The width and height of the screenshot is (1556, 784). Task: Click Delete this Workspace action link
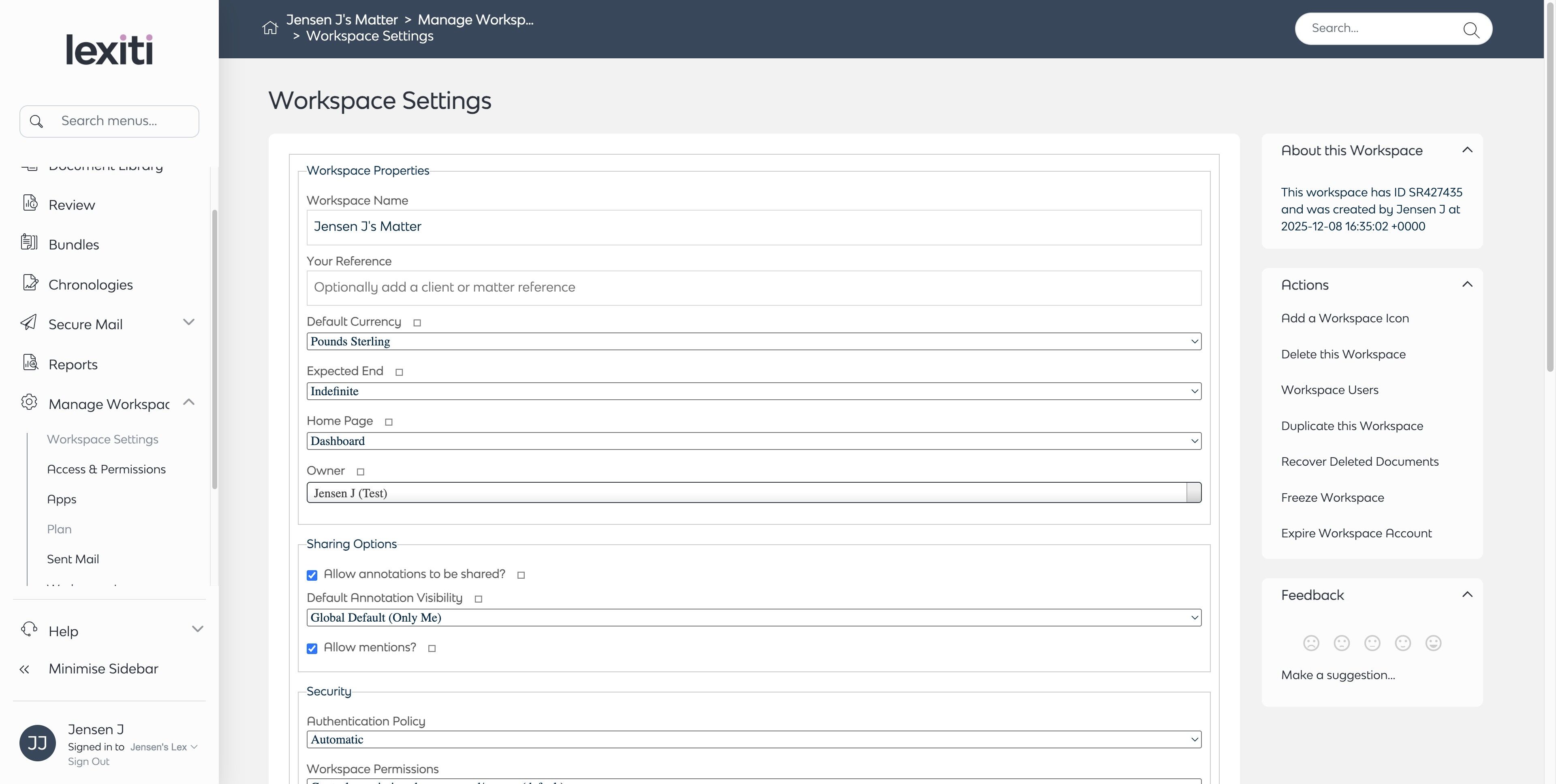tap(1343, 354)
